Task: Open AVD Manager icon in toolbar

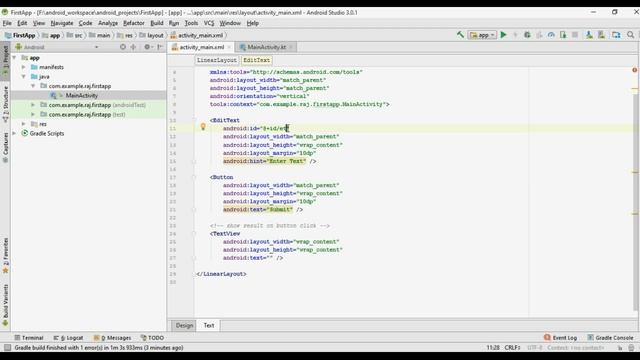Action: [589, 35]
